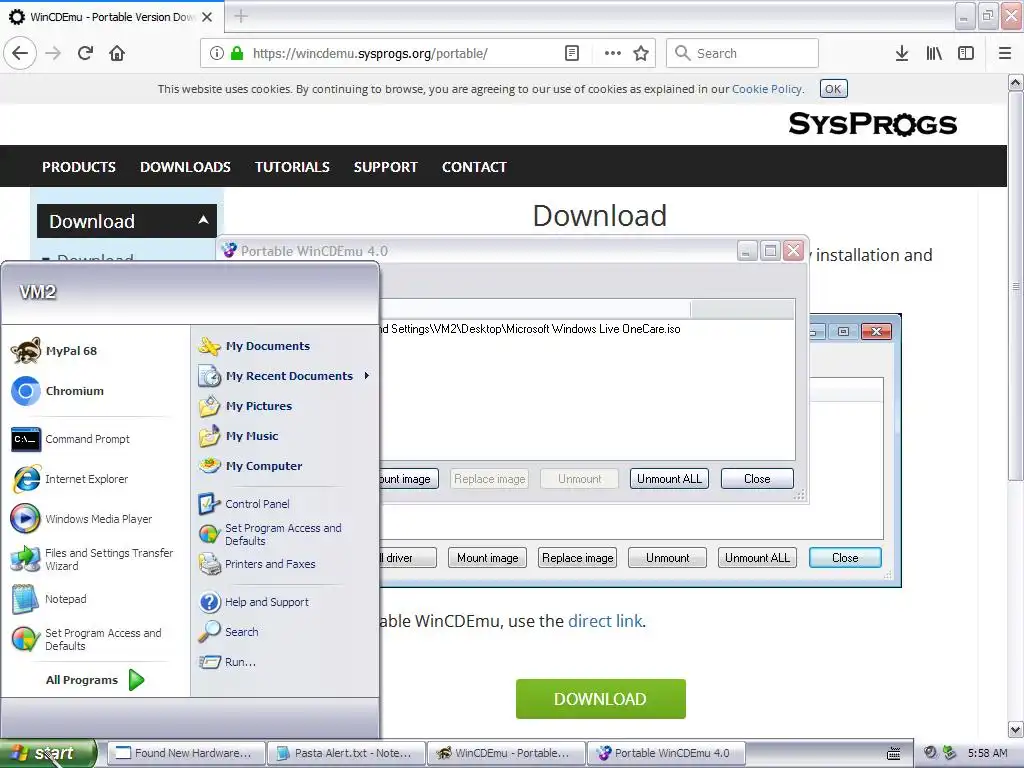Screen dimensions: 1024x768
Task: Expand All Programs list
Action: click(95, 680)
